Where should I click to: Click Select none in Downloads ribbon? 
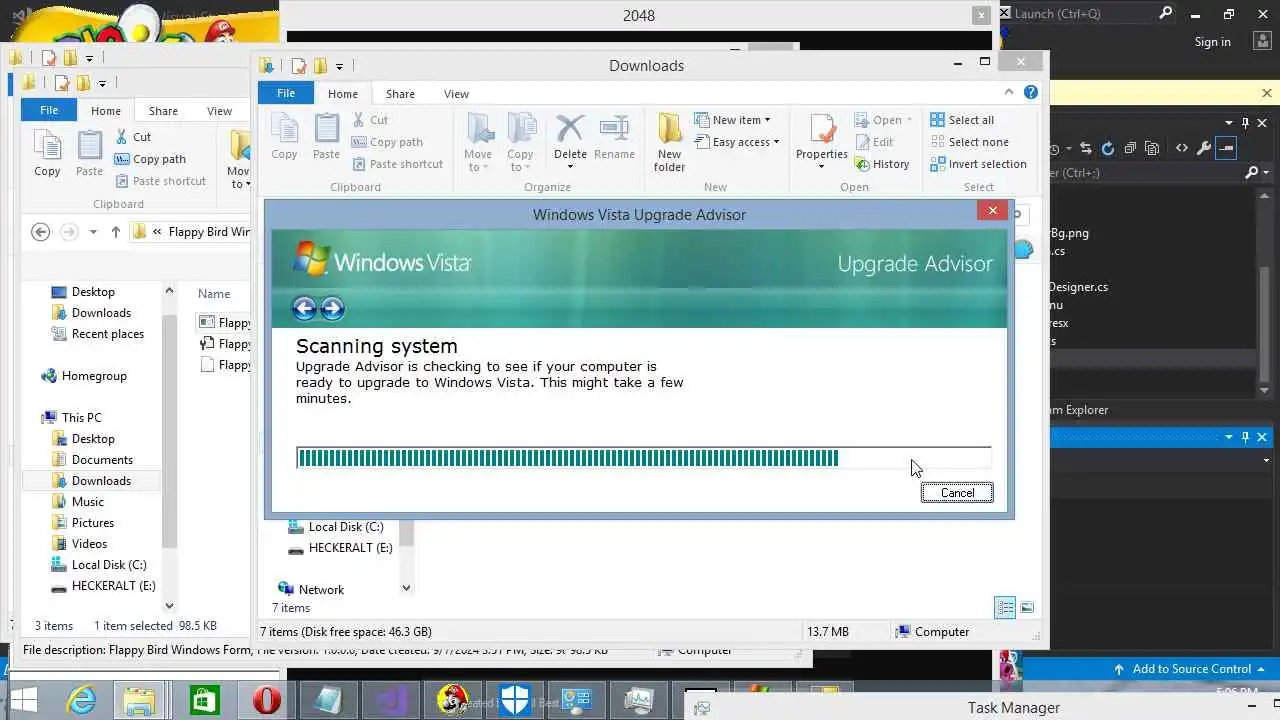969,142
